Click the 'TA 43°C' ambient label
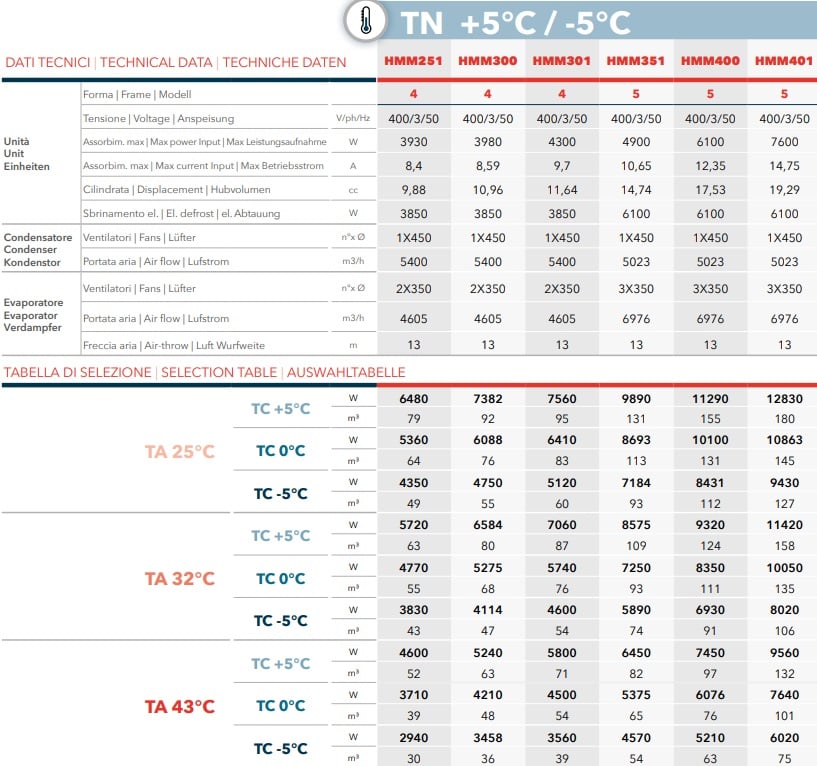 [x=180, y=707]
